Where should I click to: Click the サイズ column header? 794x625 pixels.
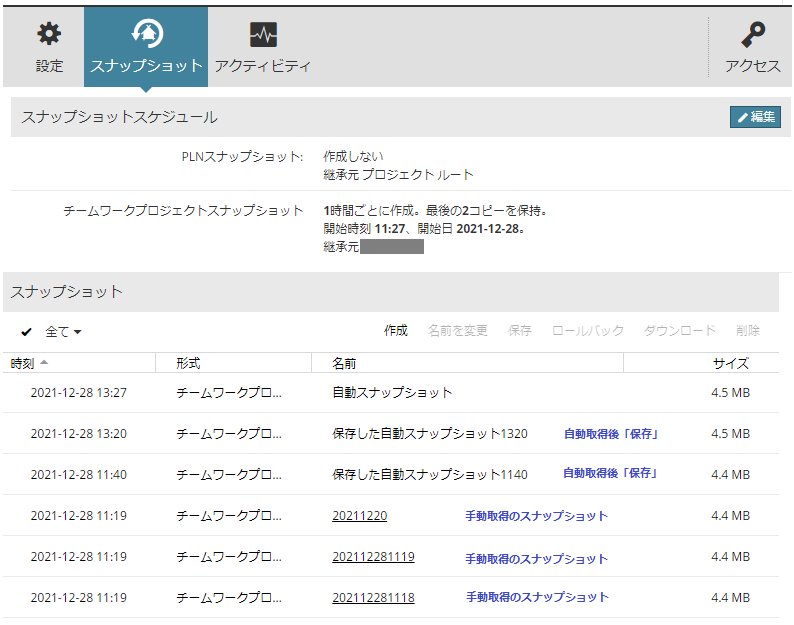click(x=730, y=363)
